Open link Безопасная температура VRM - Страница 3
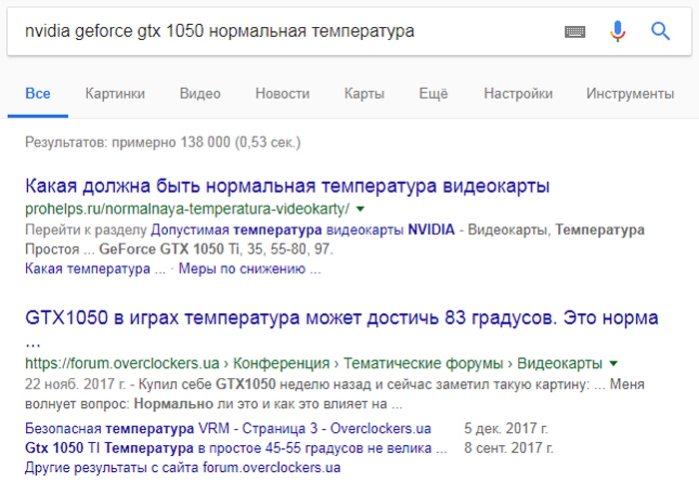The height and width of the screenshot is (482, 699). (x=228, y=428)
